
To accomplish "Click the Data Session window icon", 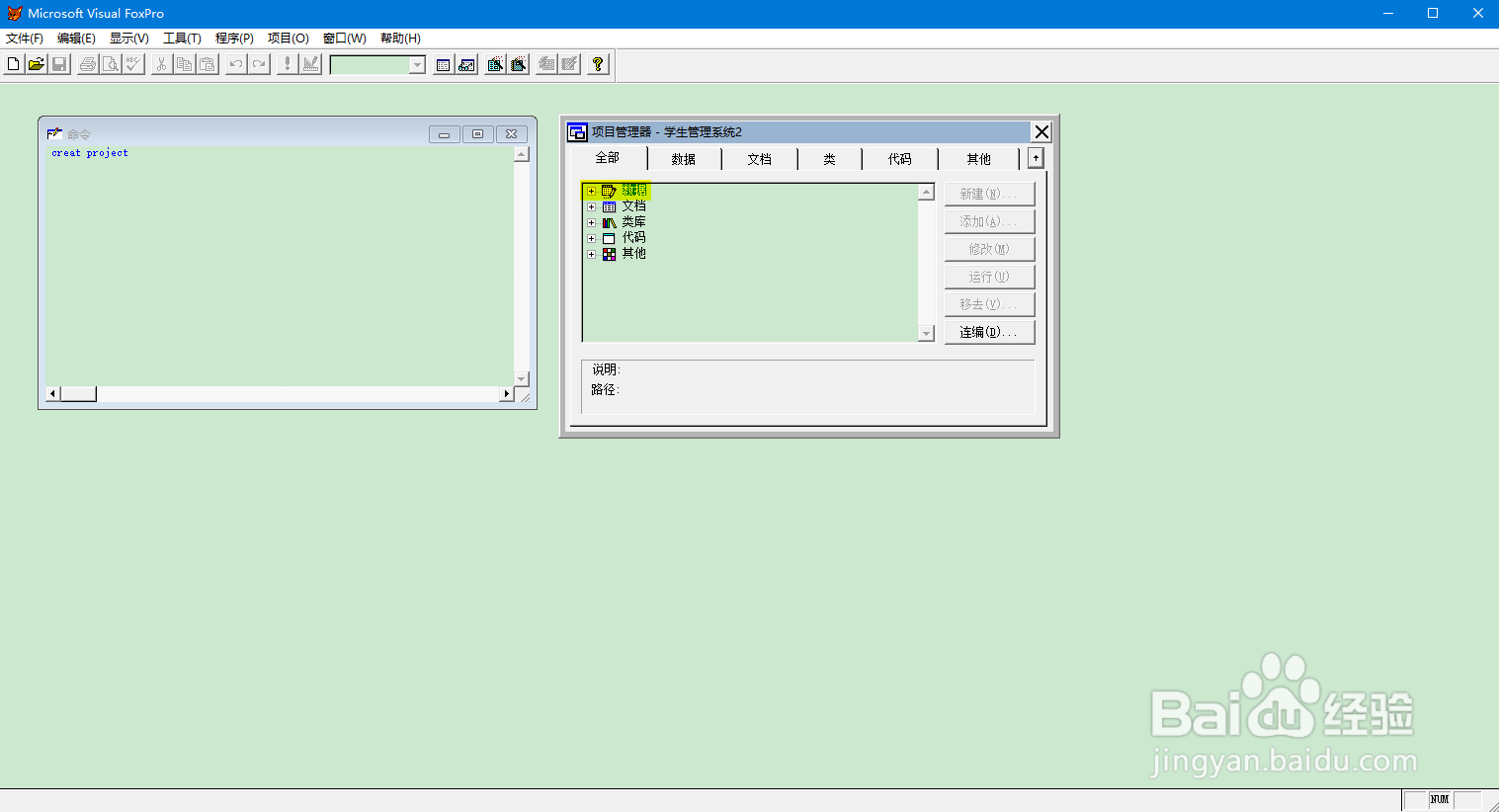I will click(x=466, y=64).
